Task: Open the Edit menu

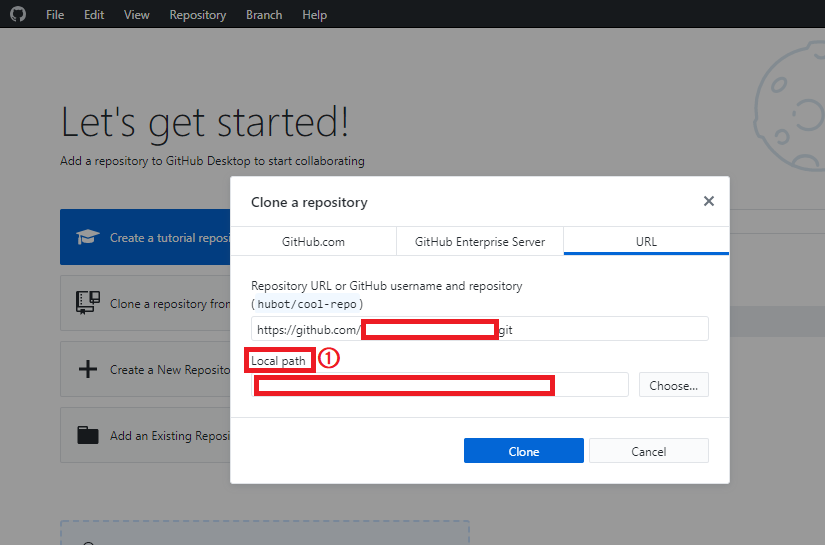Action: click(94, 15)
